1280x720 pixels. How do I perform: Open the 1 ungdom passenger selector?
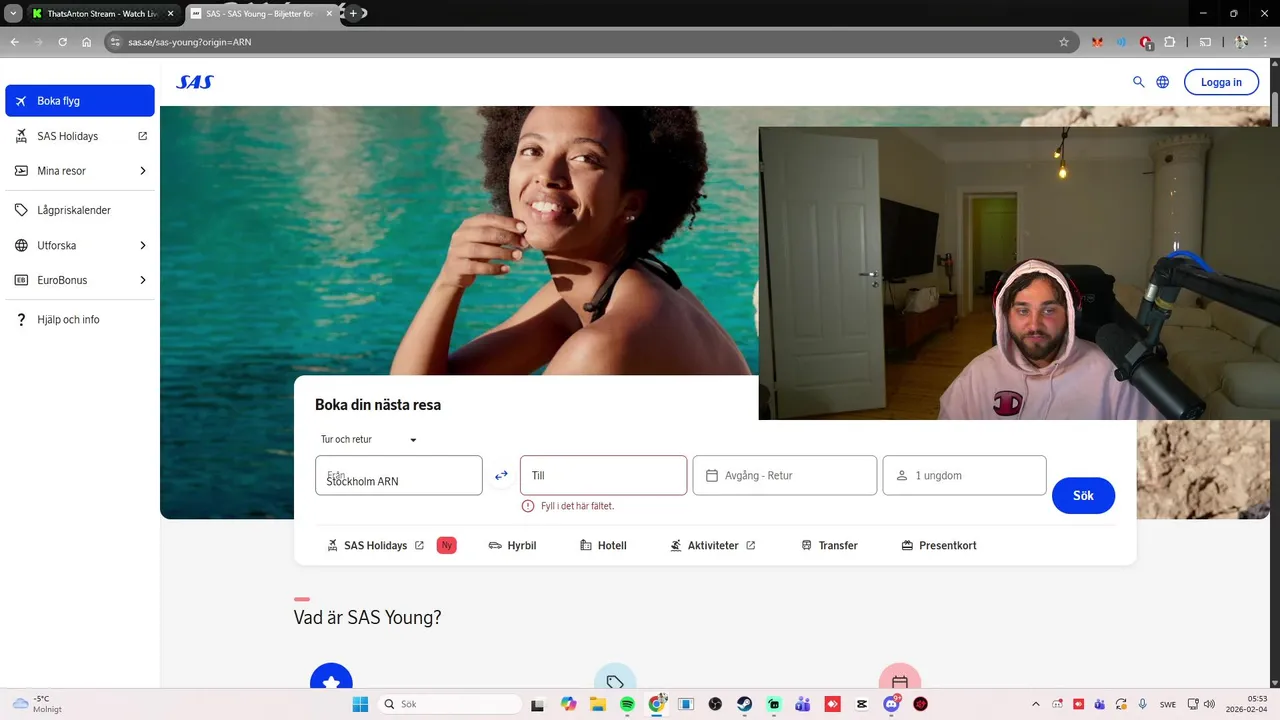tap(964, 475)
